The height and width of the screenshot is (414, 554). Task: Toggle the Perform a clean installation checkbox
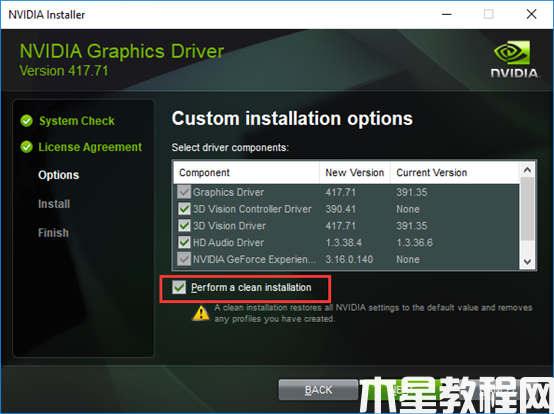[x=179, y=287]
